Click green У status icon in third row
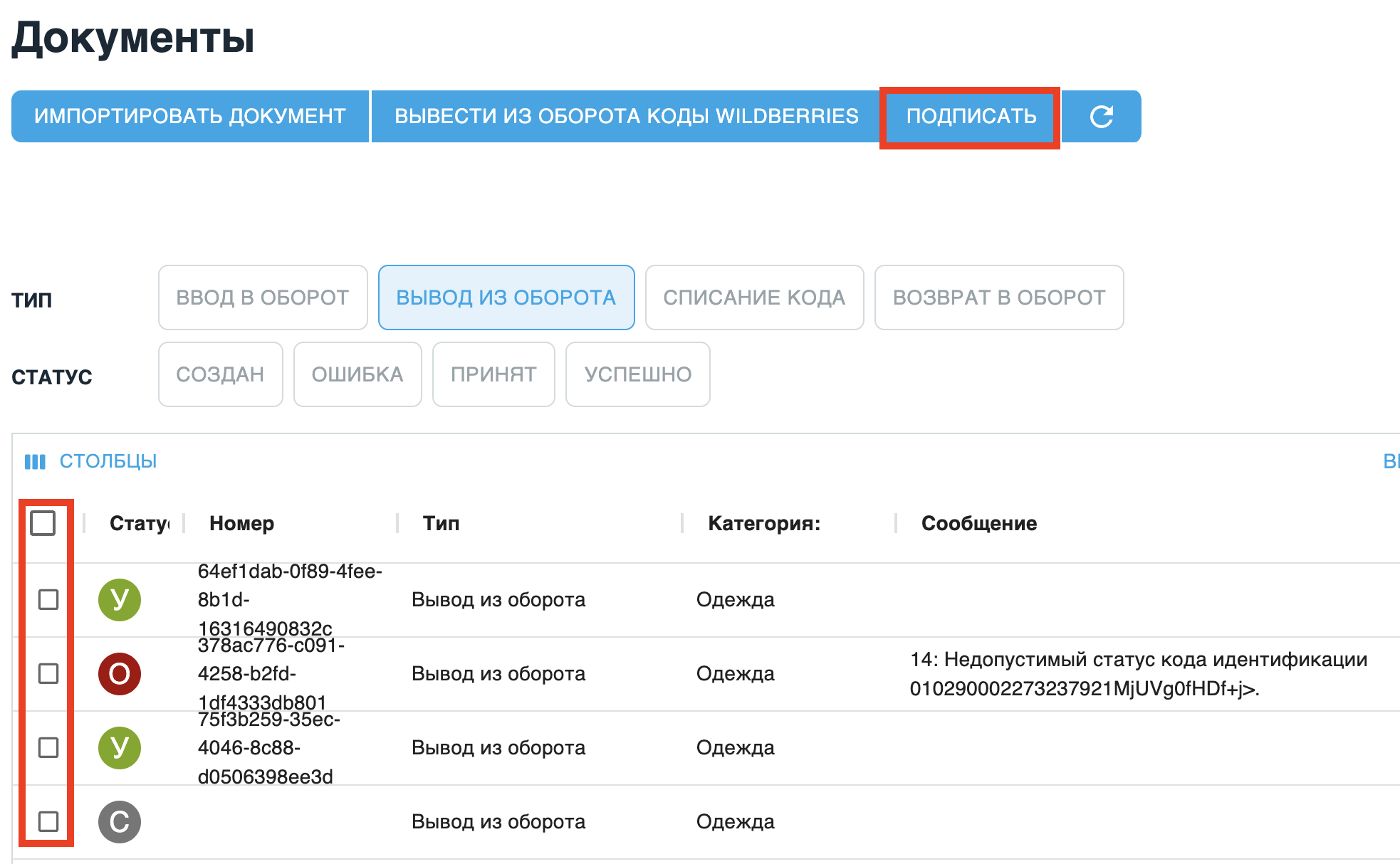1400x864 pixels. 120,748
